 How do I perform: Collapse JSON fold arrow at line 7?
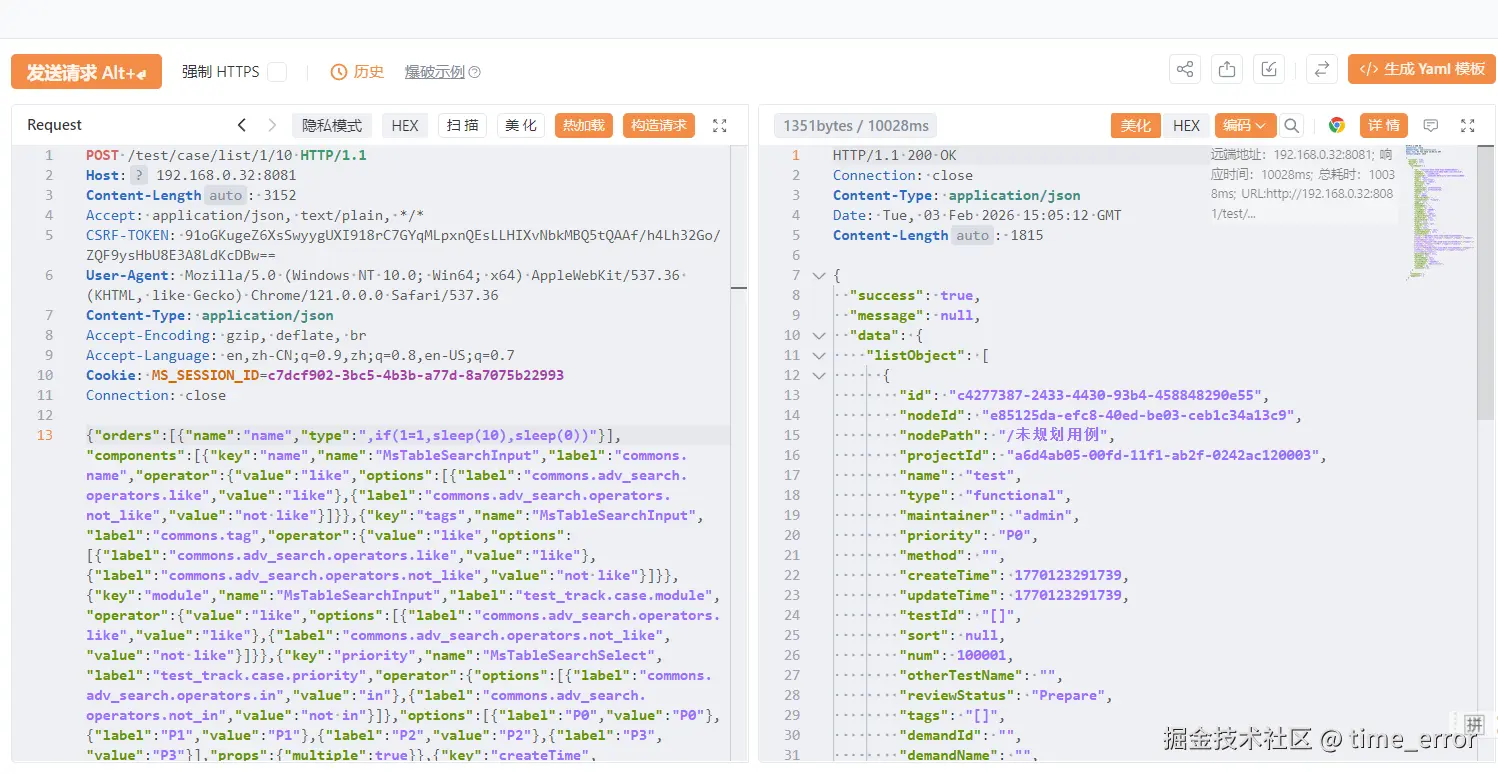tap(819, 275)
